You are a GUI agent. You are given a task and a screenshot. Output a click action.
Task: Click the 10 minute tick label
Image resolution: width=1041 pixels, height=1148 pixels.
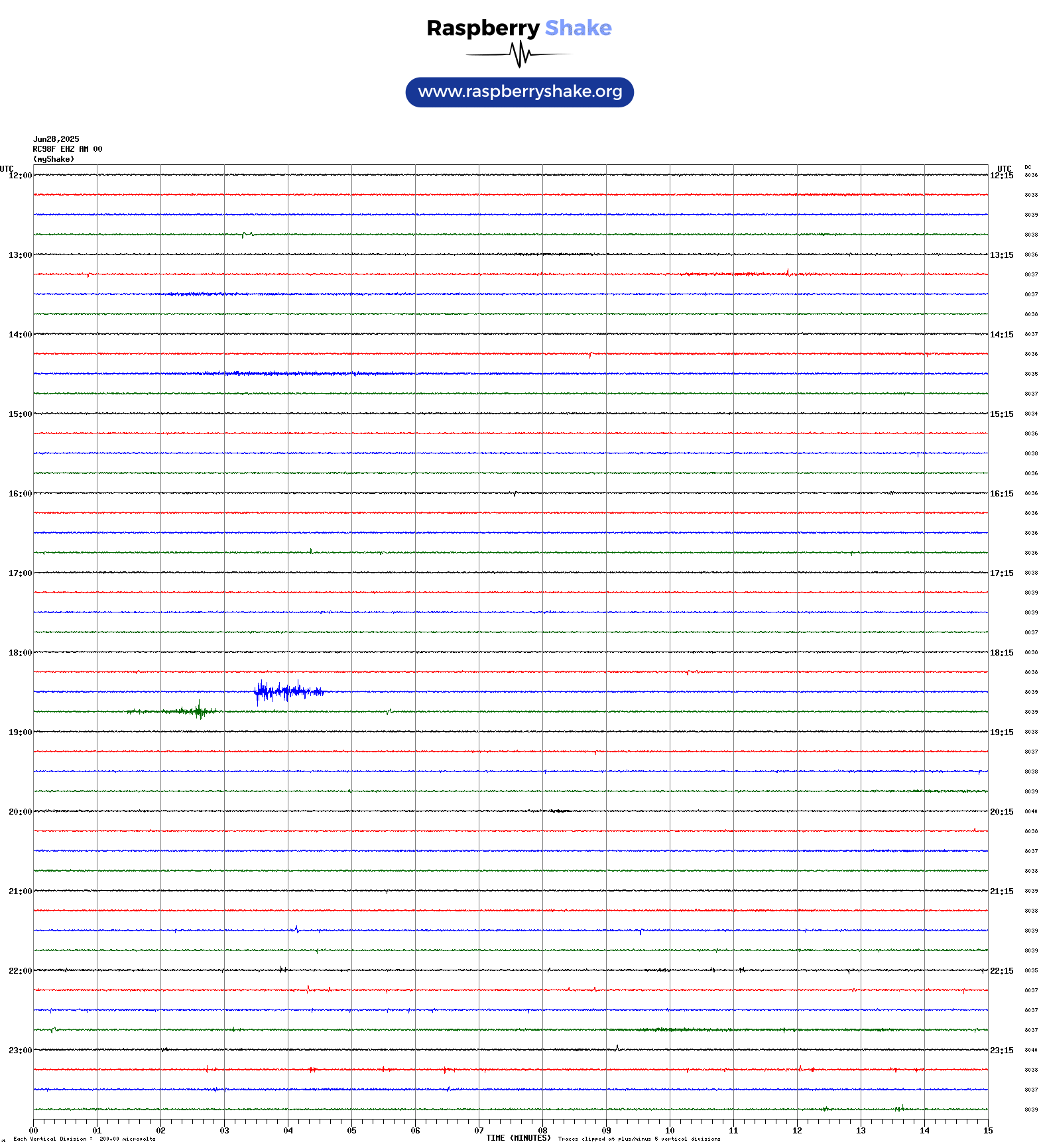670,1131
